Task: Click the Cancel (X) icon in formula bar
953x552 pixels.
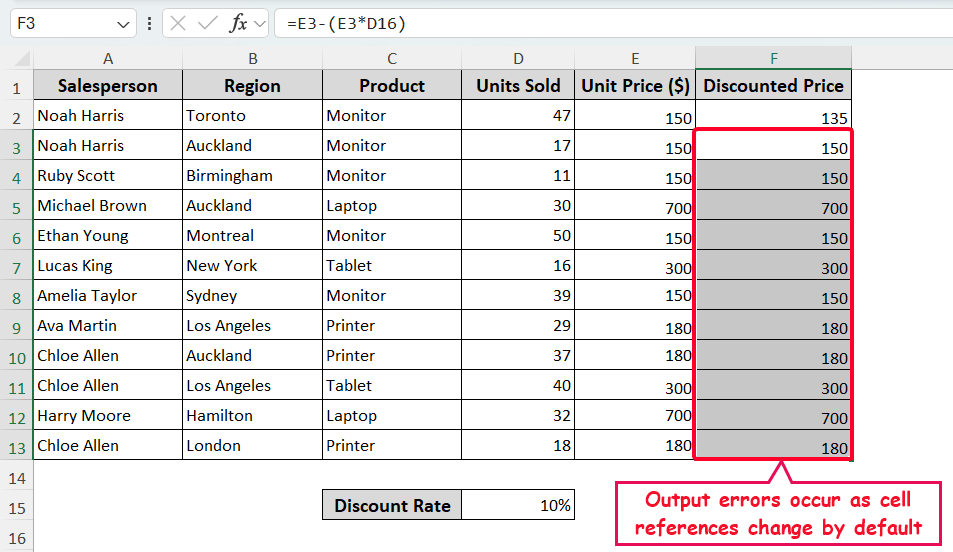Action: pyautogui.click(x=179, y=23)
